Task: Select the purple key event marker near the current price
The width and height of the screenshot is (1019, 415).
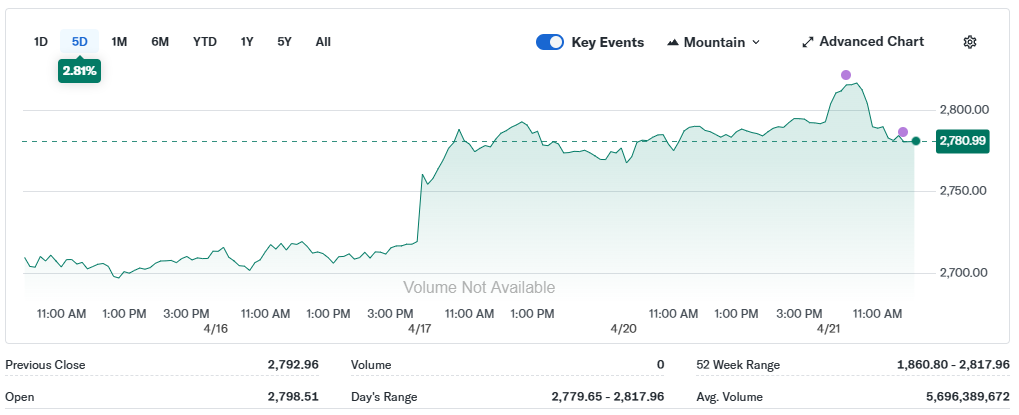Action: pyautogui.click(x=903, y=132)
